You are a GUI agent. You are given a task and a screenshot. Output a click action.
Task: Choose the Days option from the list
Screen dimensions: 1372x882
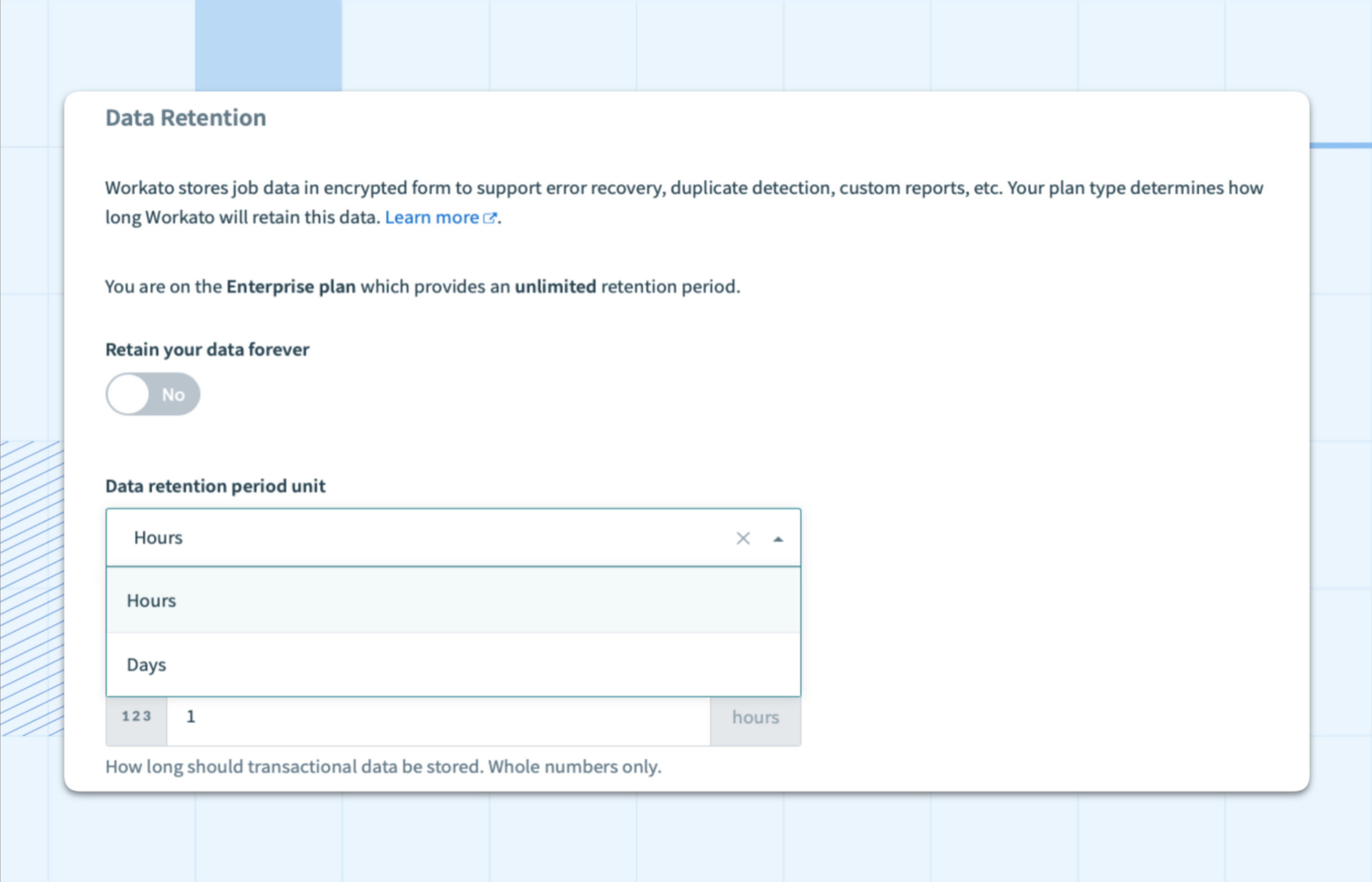click(x=146, y=665)
